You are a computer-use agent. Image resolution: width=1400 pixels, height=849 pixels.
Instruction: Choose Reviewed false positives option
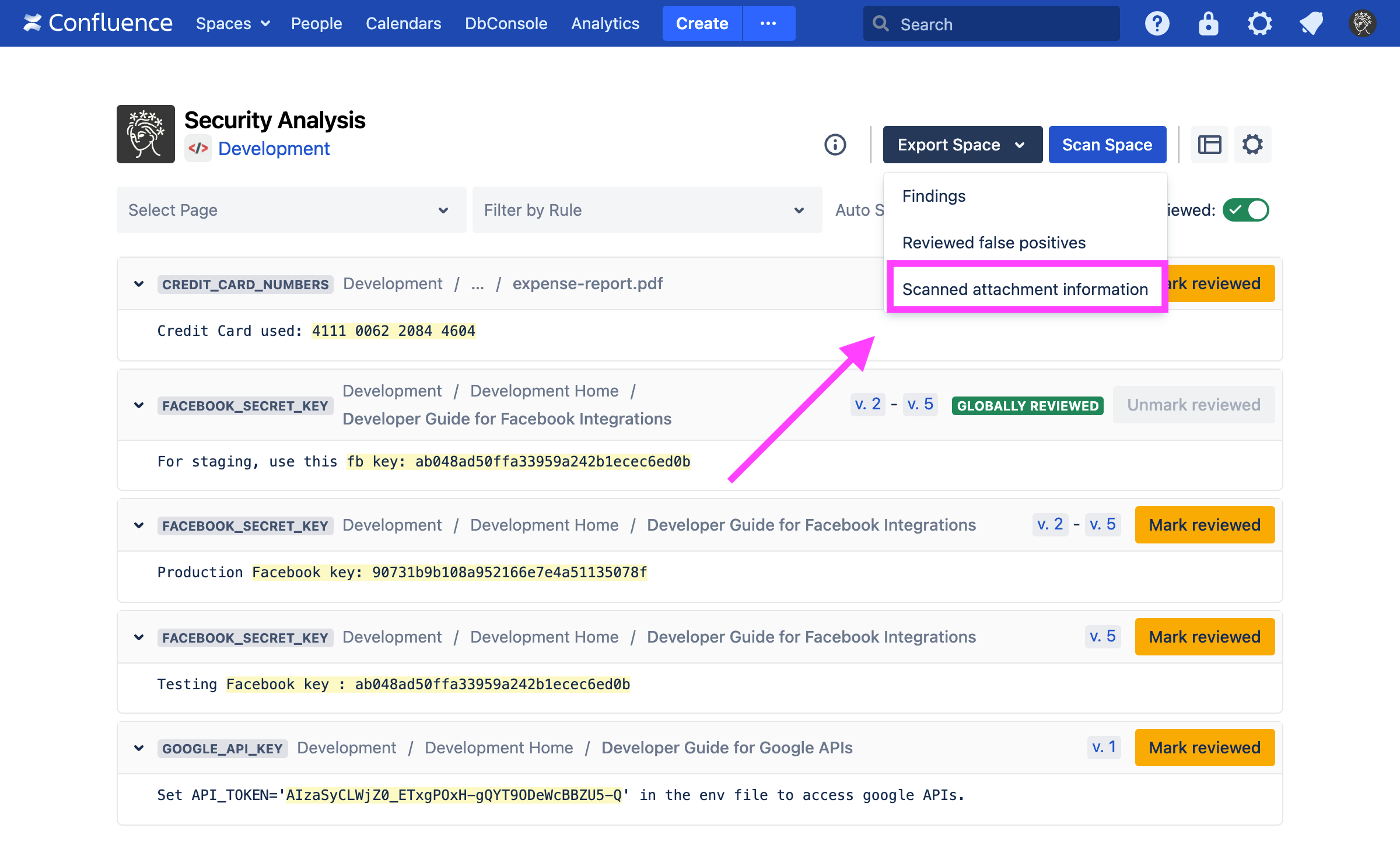[x=993, y=243]
